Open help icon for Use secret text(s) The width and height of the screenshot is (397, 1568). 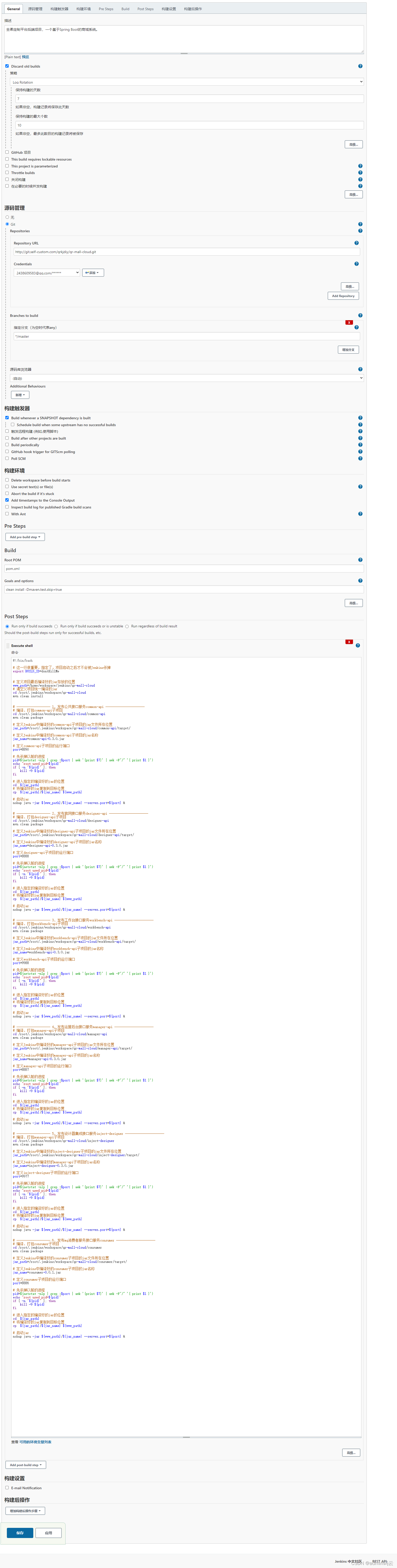coord(360,487)
